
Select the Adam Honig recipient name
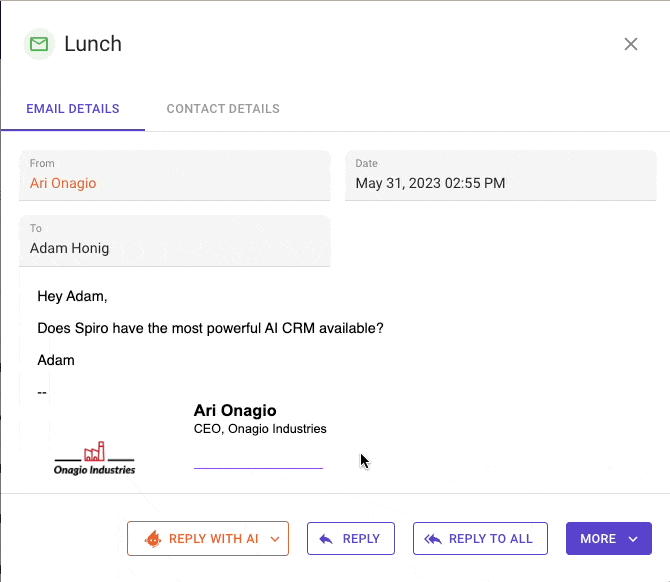(69, 248)
